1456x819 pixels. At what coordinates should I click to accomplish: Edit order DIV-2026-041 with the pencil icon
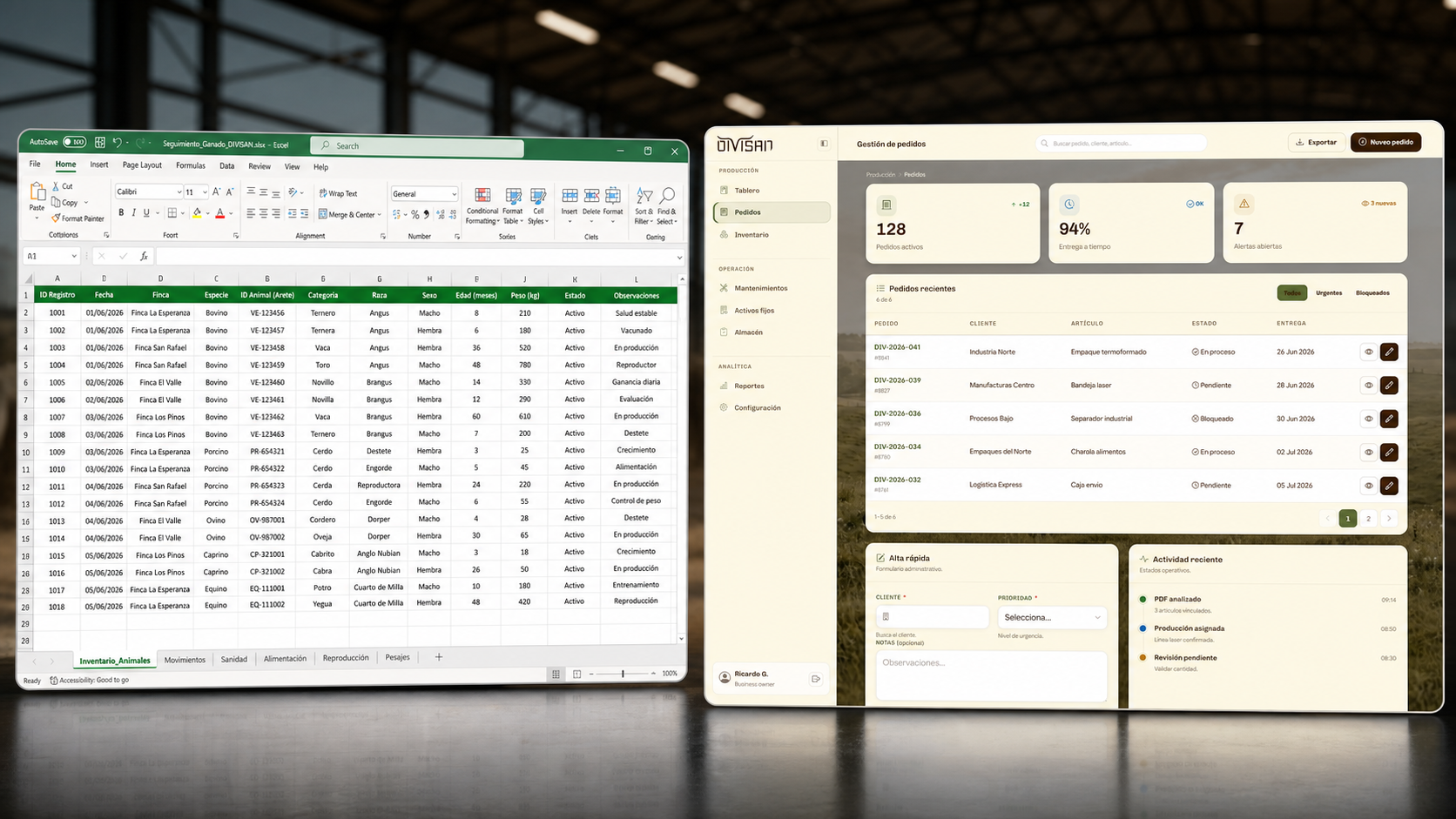click(x=1389, y=352)
